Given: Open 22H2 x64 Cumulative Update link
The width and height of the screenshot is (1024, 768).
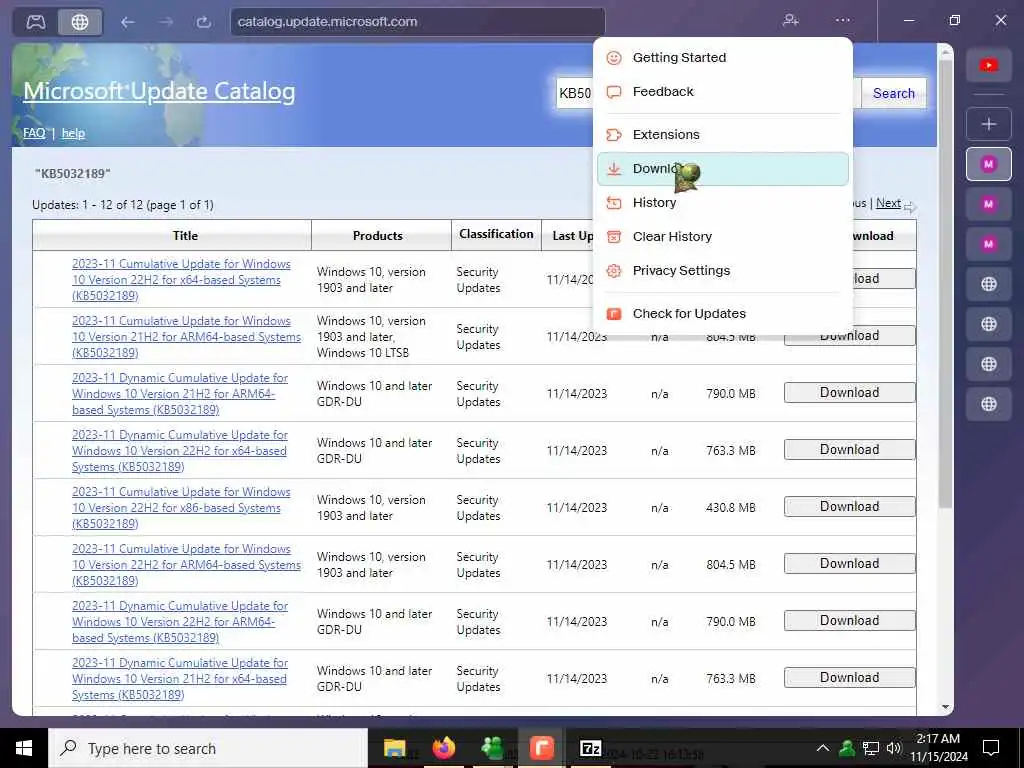Looking at the screenshot, I should (x=181, y=280).
